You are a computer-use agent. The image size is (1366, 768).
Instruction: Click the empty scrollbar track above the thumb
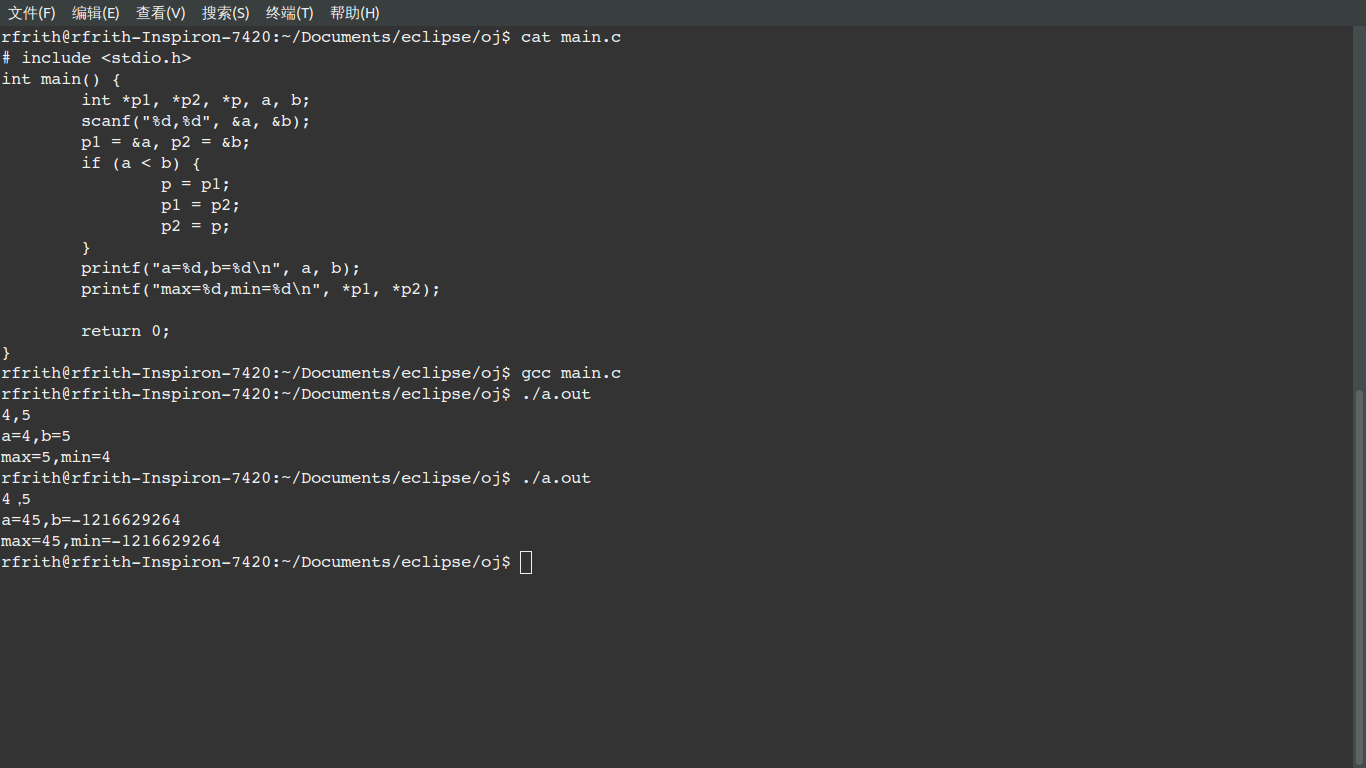tap(1359, 200)
